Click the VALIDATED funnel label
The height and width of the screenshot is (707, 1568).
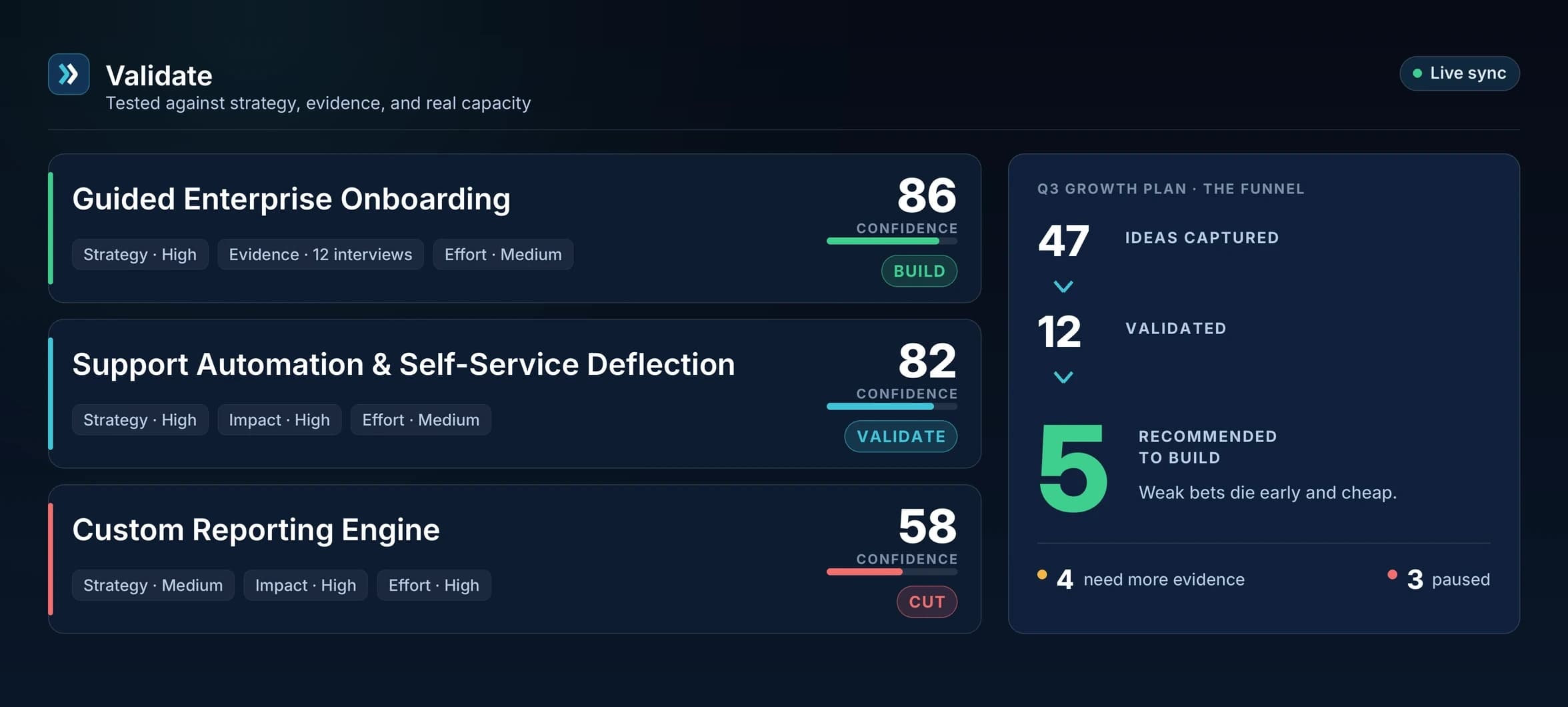tap(1176, 328)
